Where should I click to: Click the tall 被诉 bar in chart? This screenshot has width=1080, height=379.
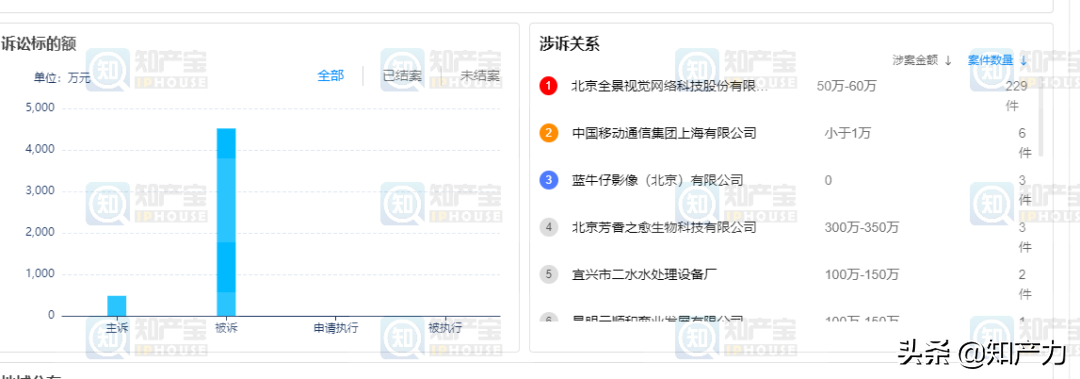click(226, 222)
